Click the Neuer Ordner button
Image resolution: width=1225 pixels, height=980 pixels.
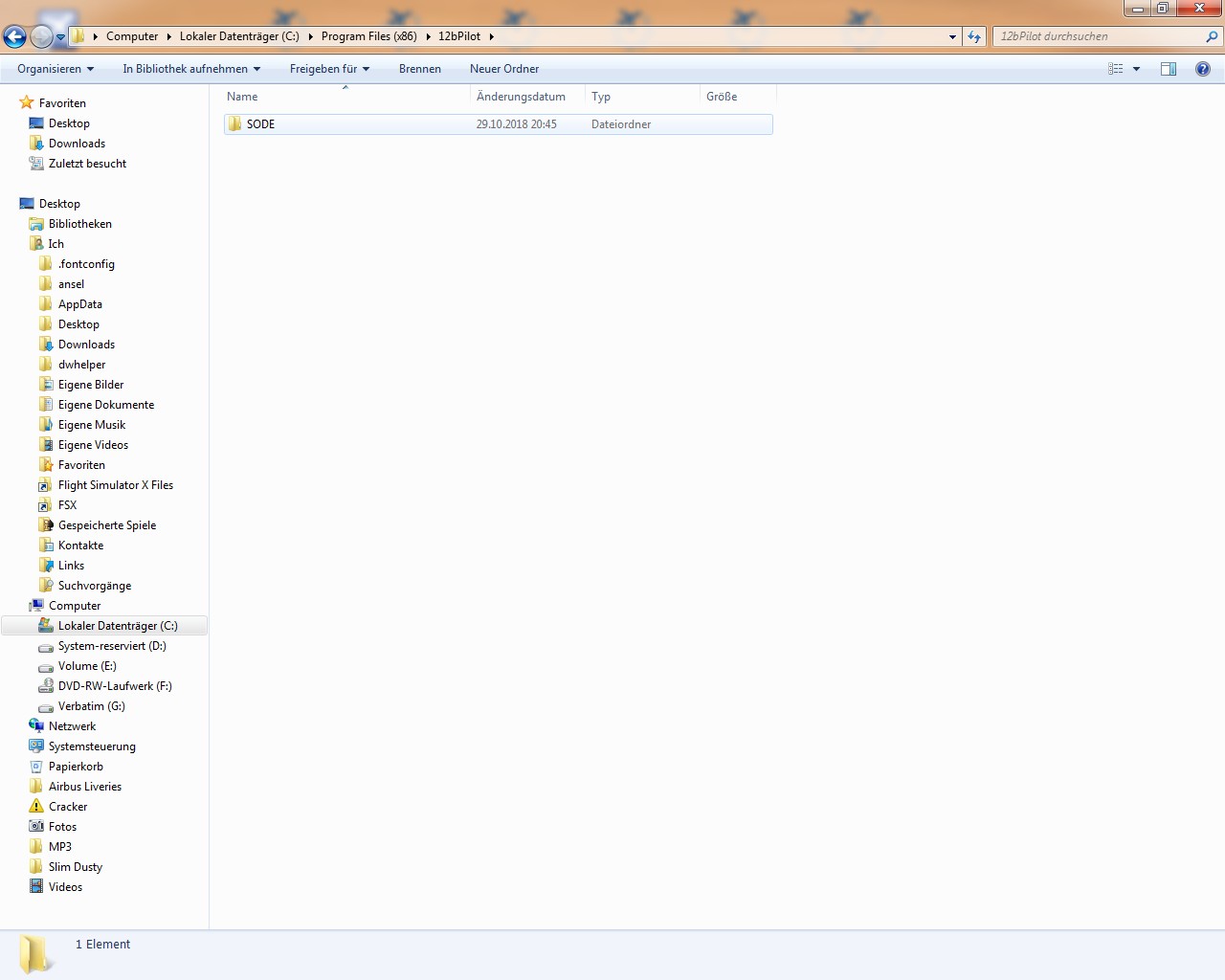click(504, 69)
